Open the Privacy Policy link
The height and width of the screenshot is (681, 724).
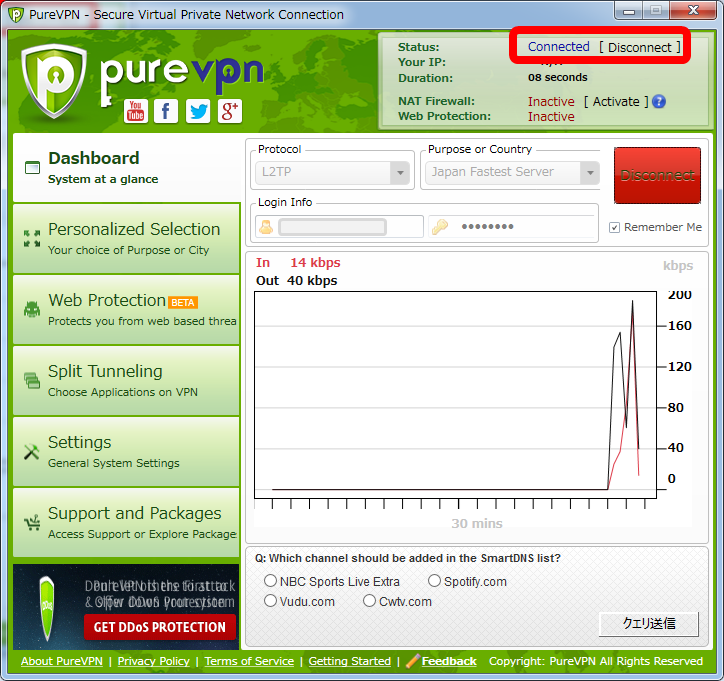point(153,661)
